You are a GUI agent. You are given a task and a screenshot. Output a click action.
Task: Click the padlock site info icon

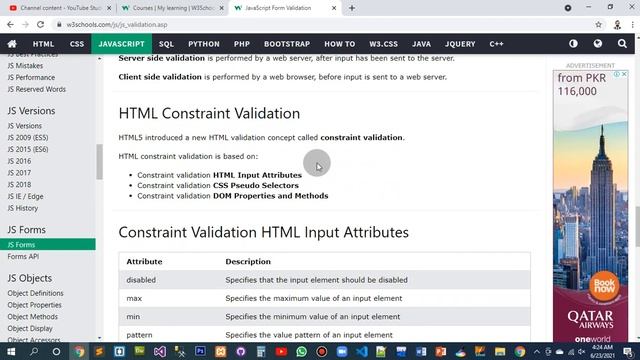pyautogui.click(x=59, y=24)
